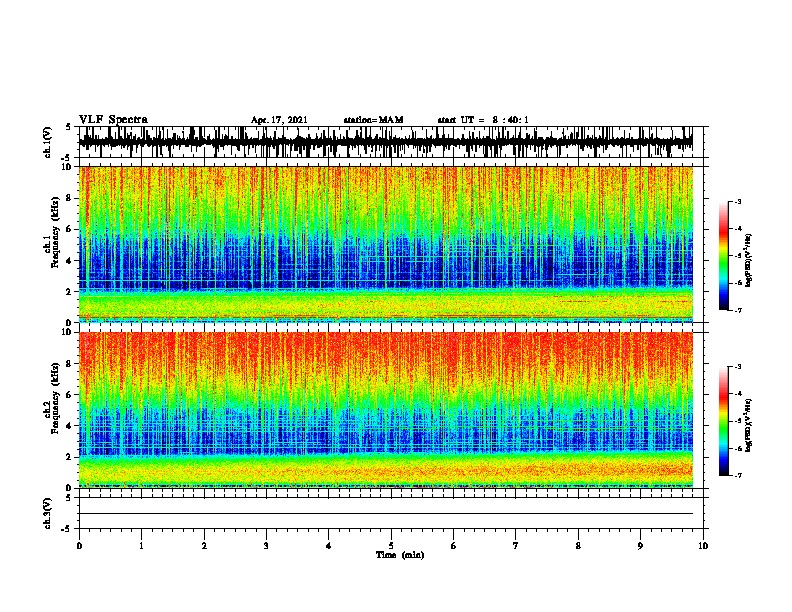Screen dimensions: 792x612
Task: Click the "ch.3(V)" axis label
Action: [48, 513]
